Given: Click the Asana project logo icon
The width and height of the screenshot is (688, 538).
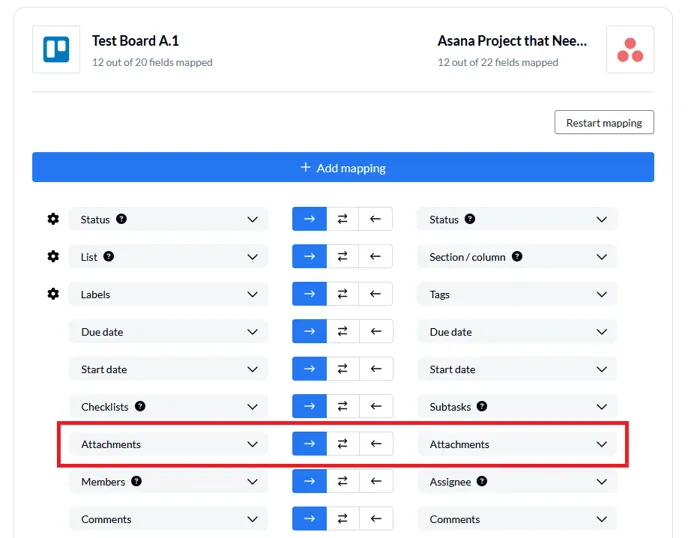Looking at the screenshot, I should (630, 50).
